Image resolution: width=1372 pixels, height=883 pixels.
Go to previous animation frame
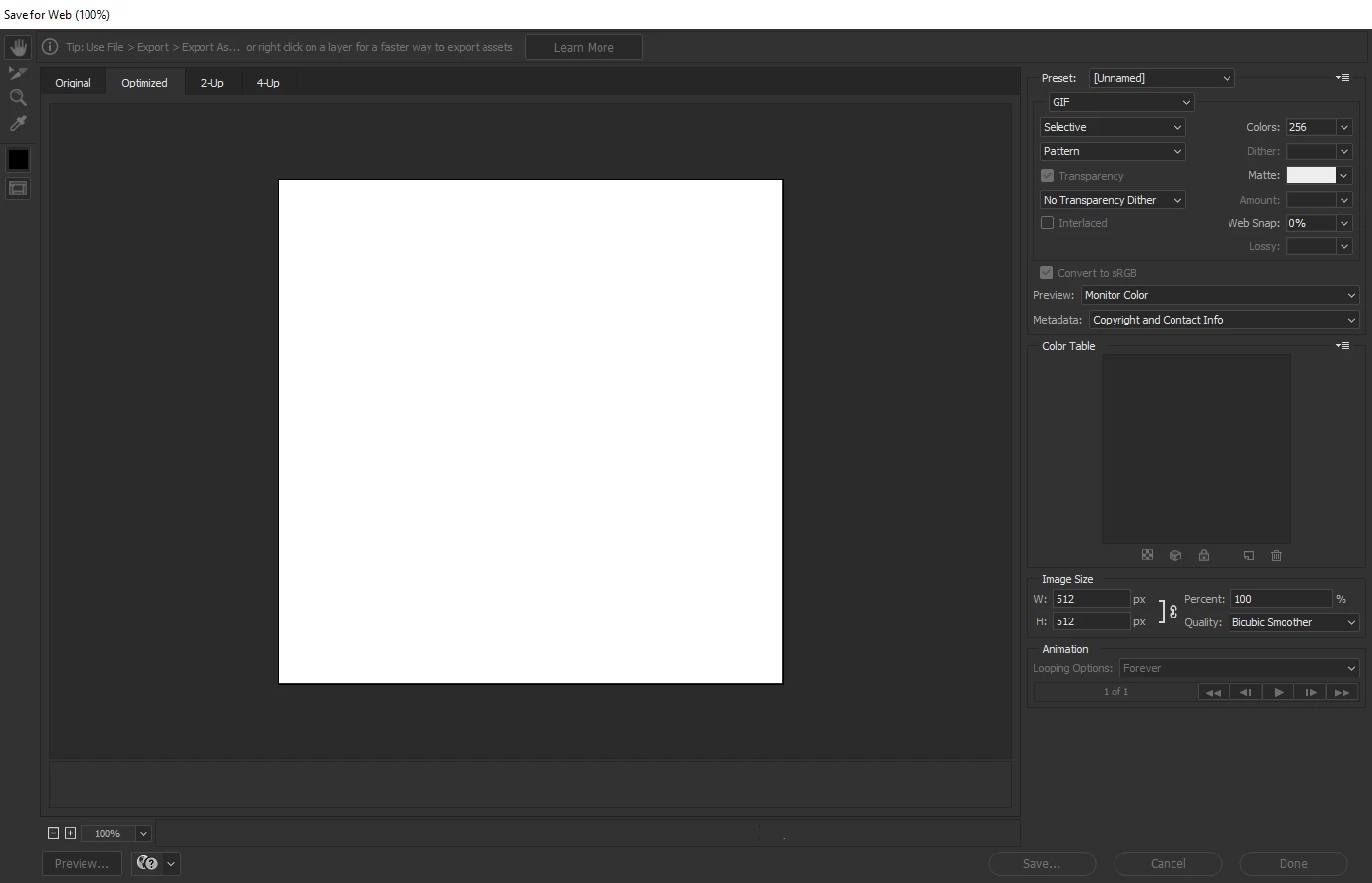pos(1246,692)
